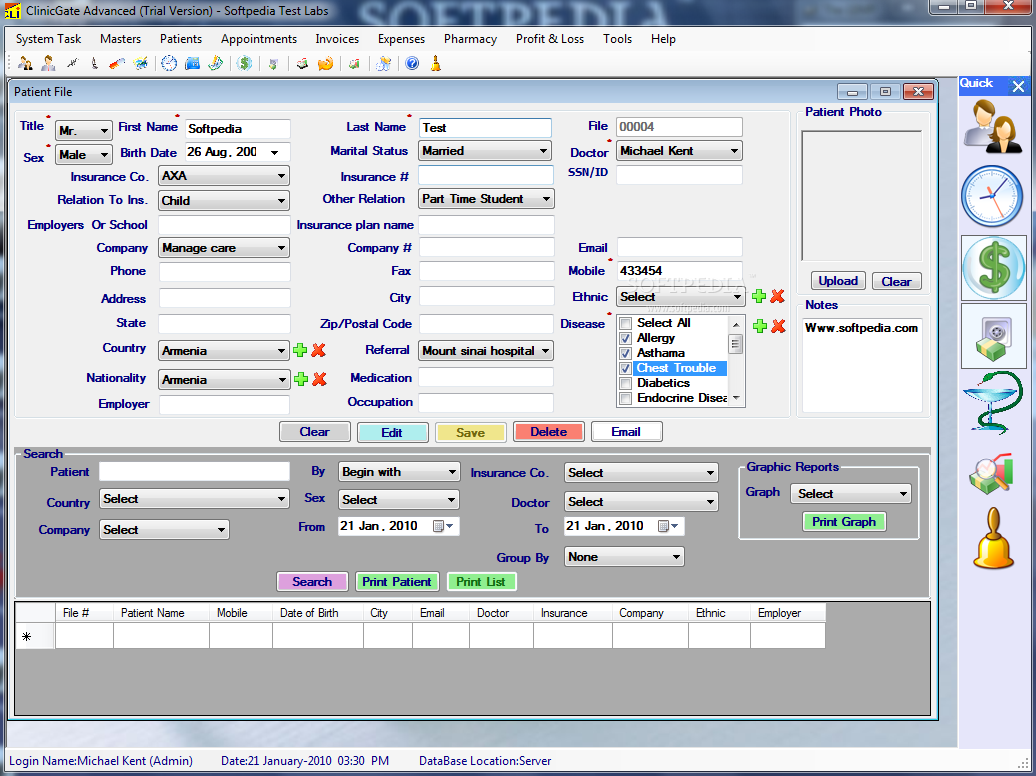Click the pink Search button
Screen dimensions: 1036x776
pyautogui.click(x=312, y=582)
